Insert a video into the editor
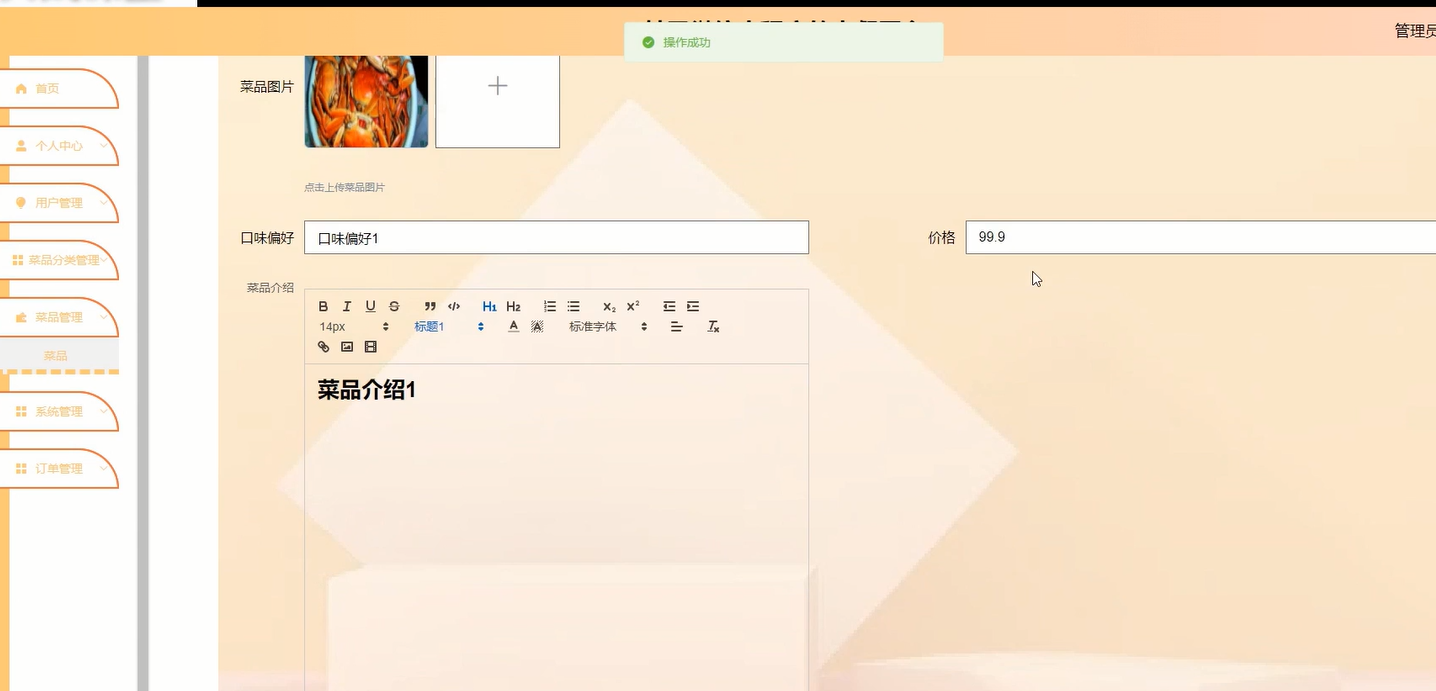The image size is (1436, 691). 371,347
